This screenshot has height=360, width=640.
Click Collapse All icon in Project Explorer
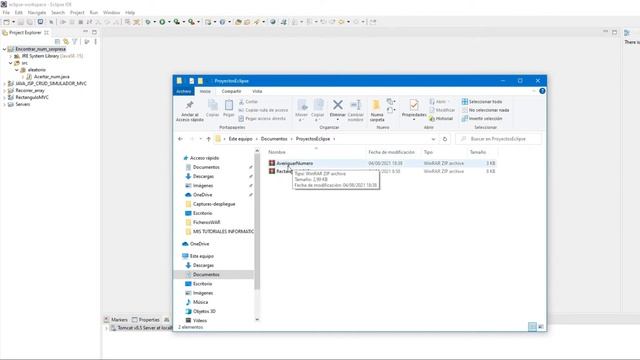click(57, 42)
